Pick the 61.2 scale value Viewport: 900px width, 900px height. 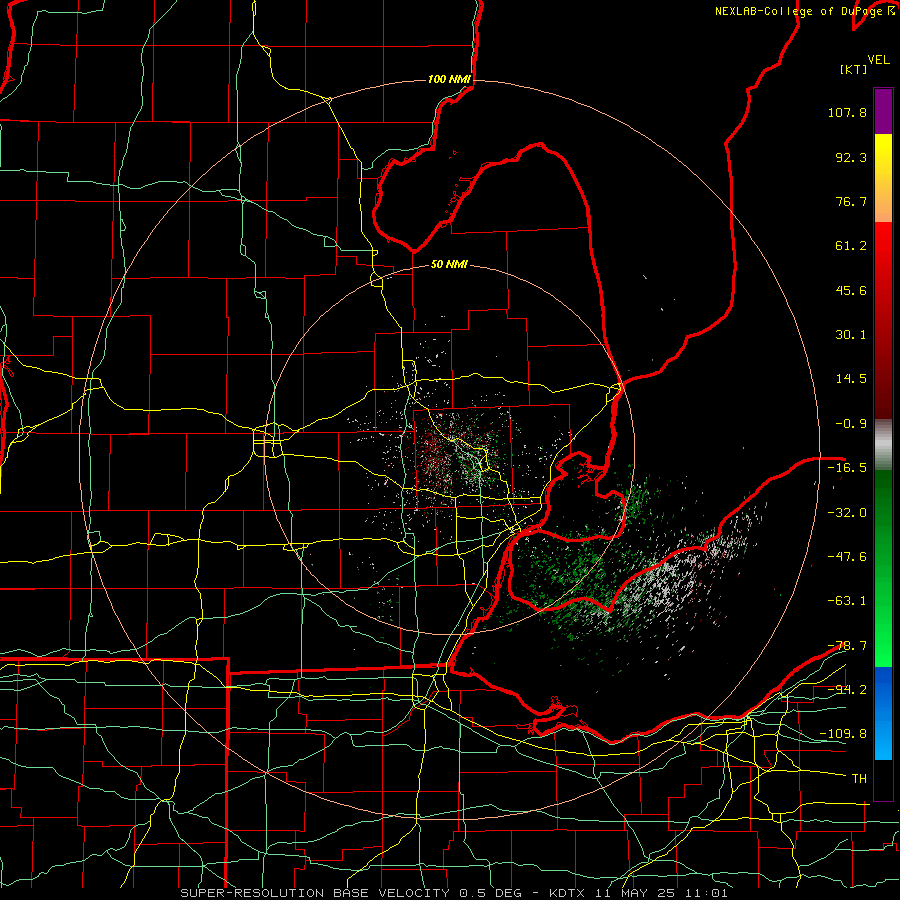coord(851,246)
